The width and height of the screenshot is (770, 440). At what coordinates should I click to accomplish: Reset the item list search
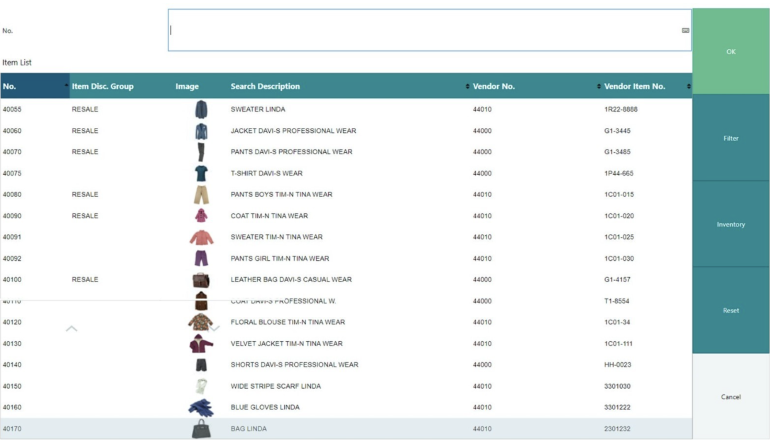(731, 310)
